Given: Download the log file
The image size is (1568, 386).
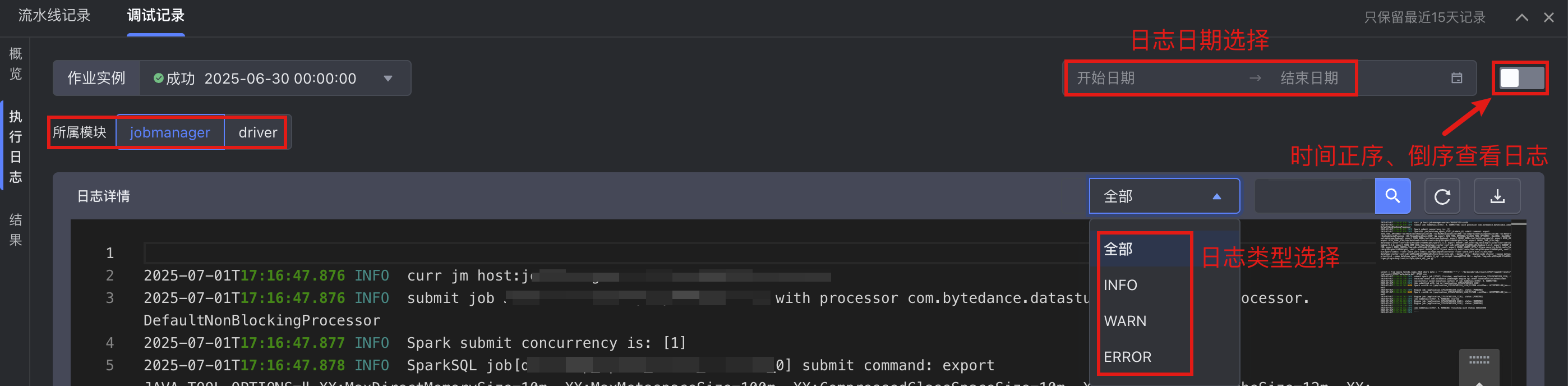Looking at the screenshot, I should (x=1497, y=196).
